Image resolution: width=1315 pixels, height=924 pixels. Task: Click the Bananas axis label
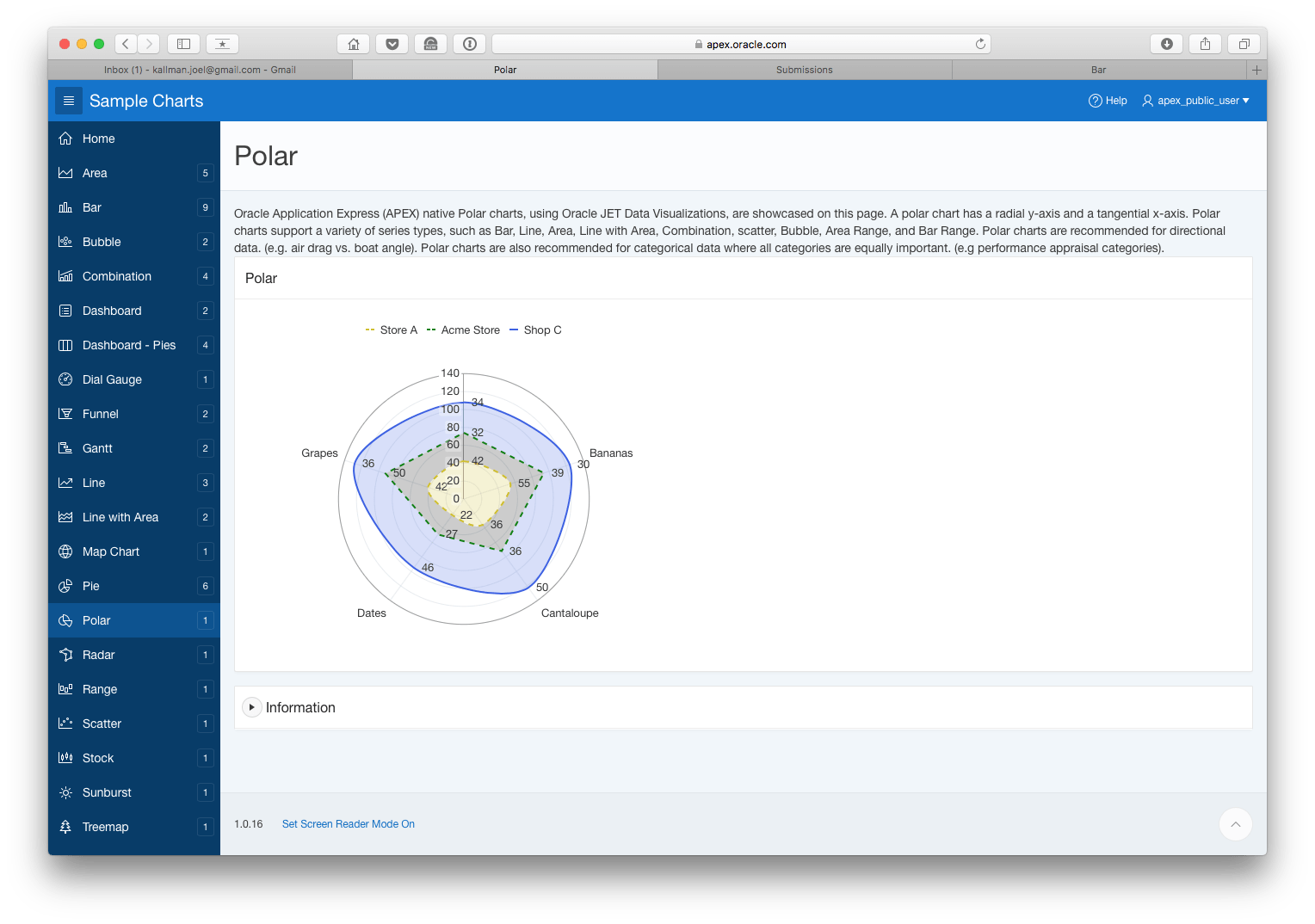click(611, 453)
